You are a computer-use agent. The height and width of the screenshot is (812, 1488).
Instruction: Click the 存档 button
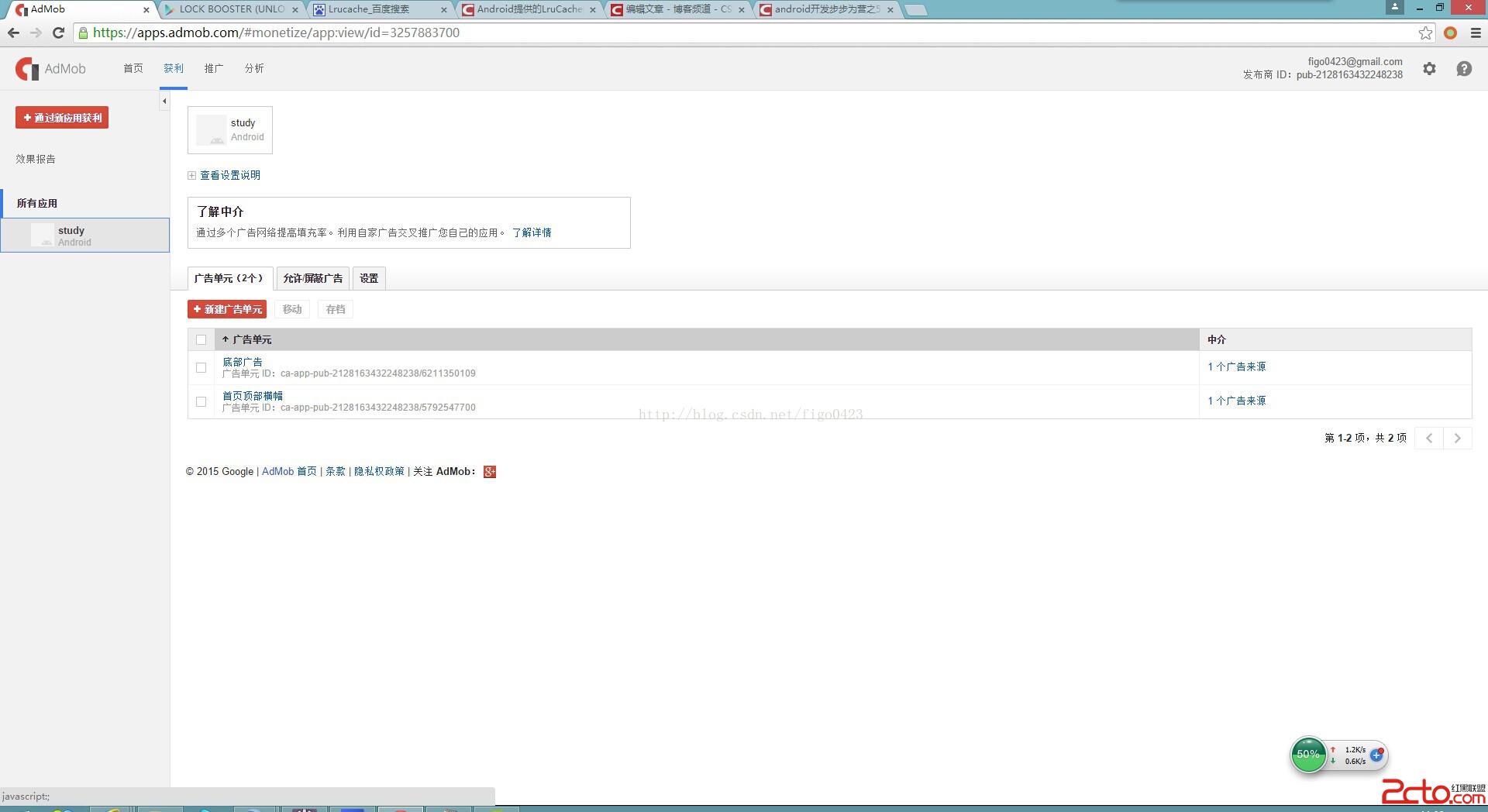[336, 309]
